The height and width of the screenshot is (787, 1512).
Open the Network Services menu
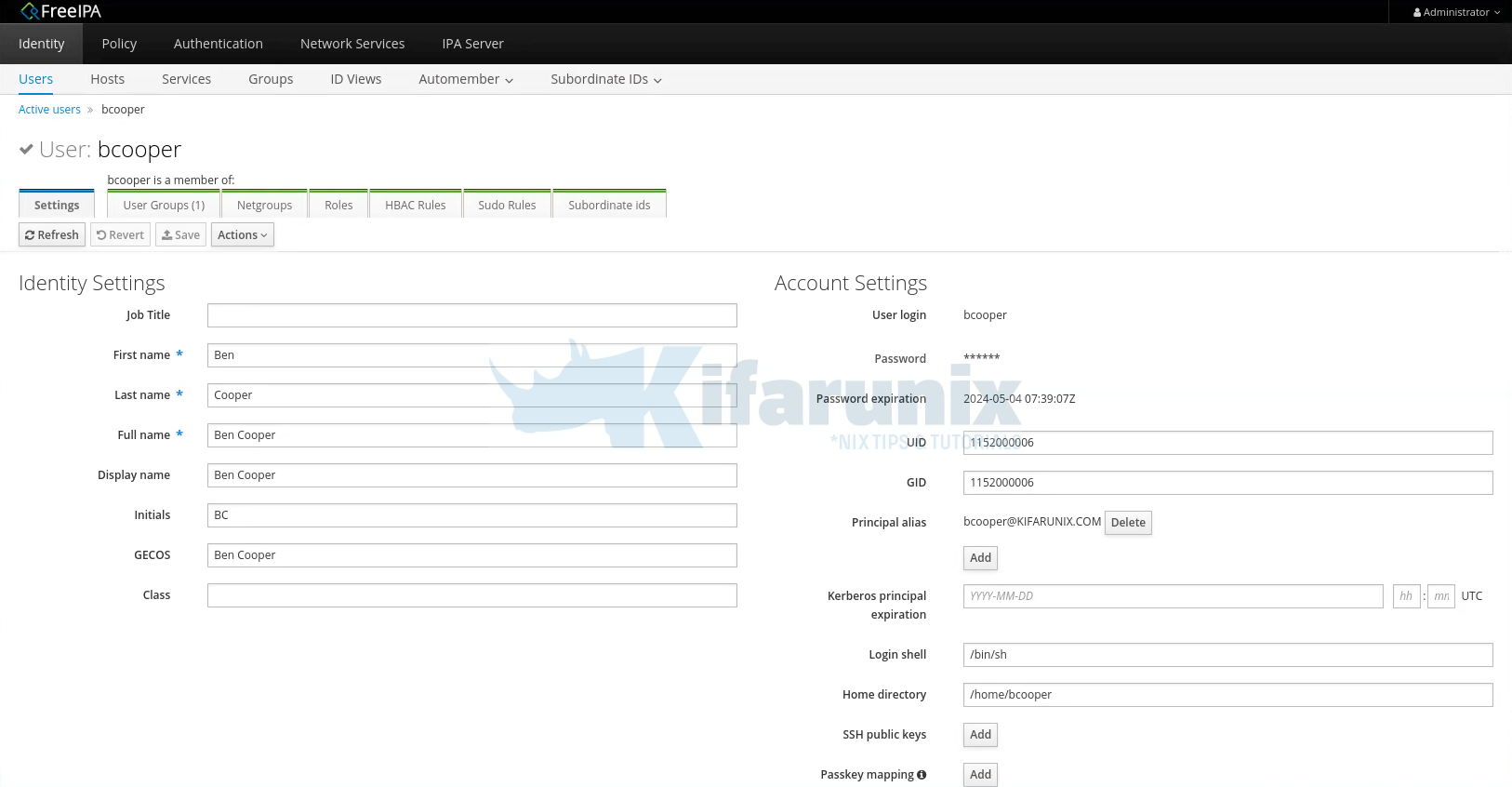(352, 44)
